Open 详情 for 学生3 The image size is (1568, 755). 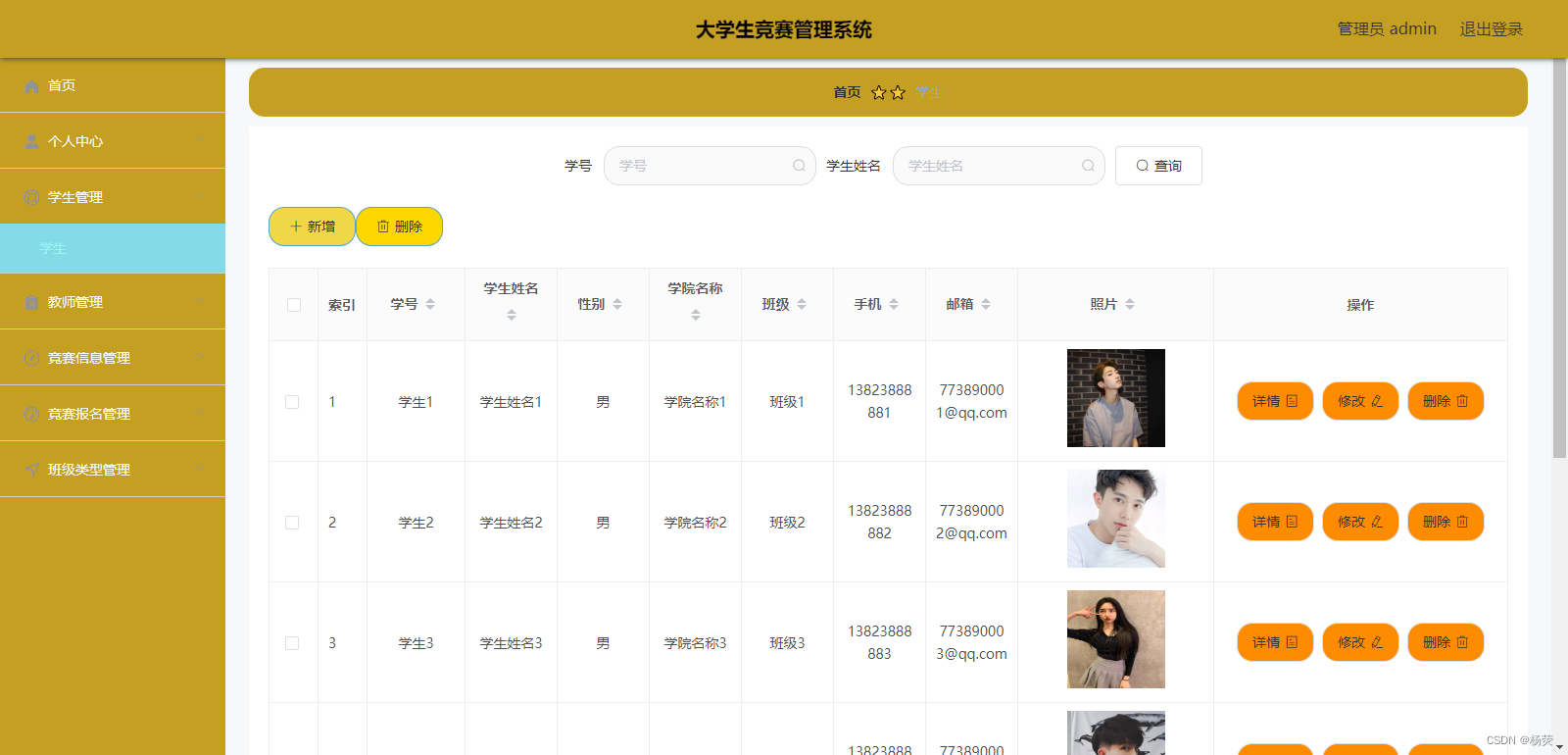pyautogui.click(x=1275, y=642)
